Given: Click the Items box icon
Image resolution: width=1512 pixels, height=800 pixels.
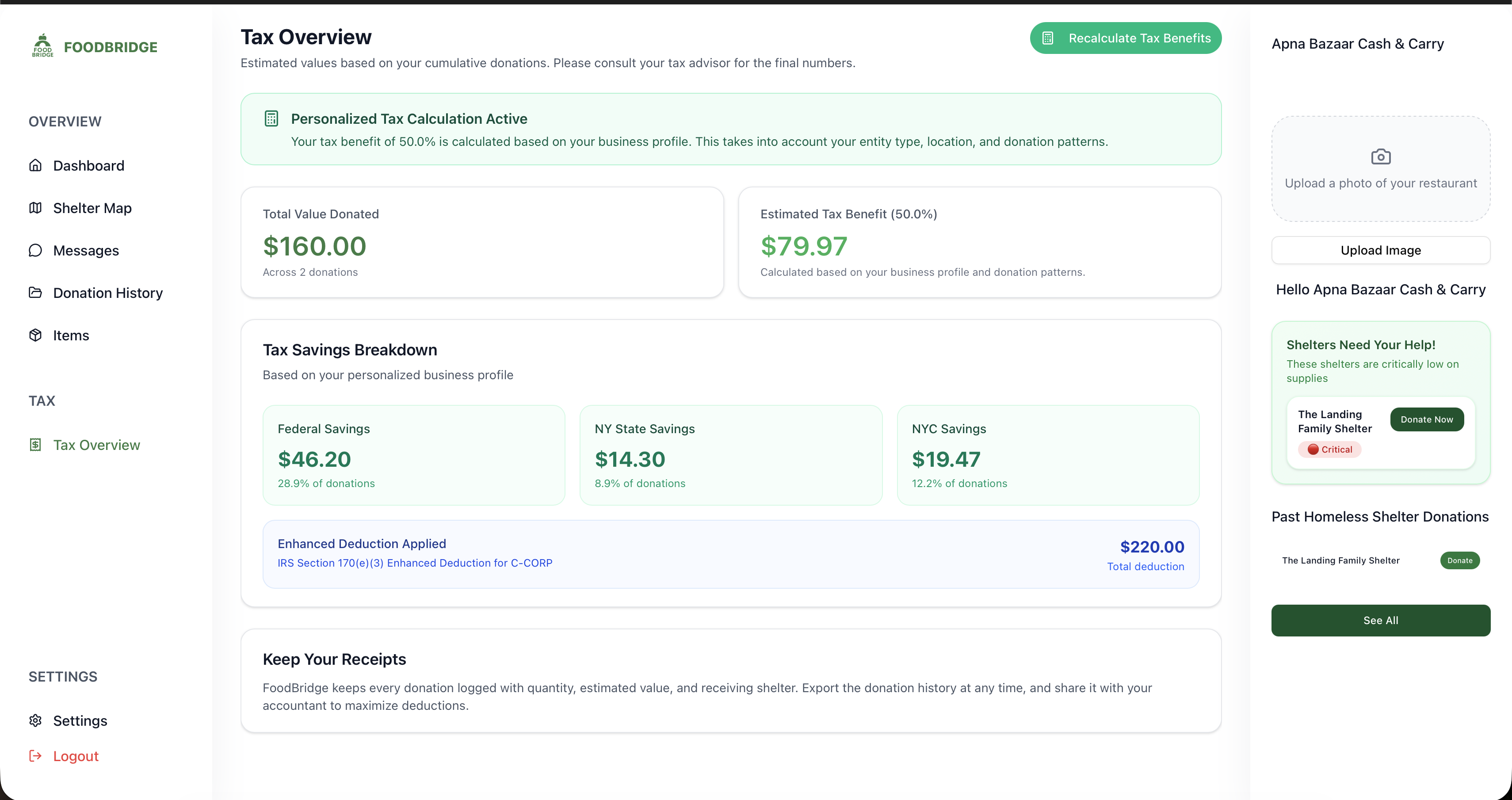Looking at the screenshot, I should tap(35, 335).
